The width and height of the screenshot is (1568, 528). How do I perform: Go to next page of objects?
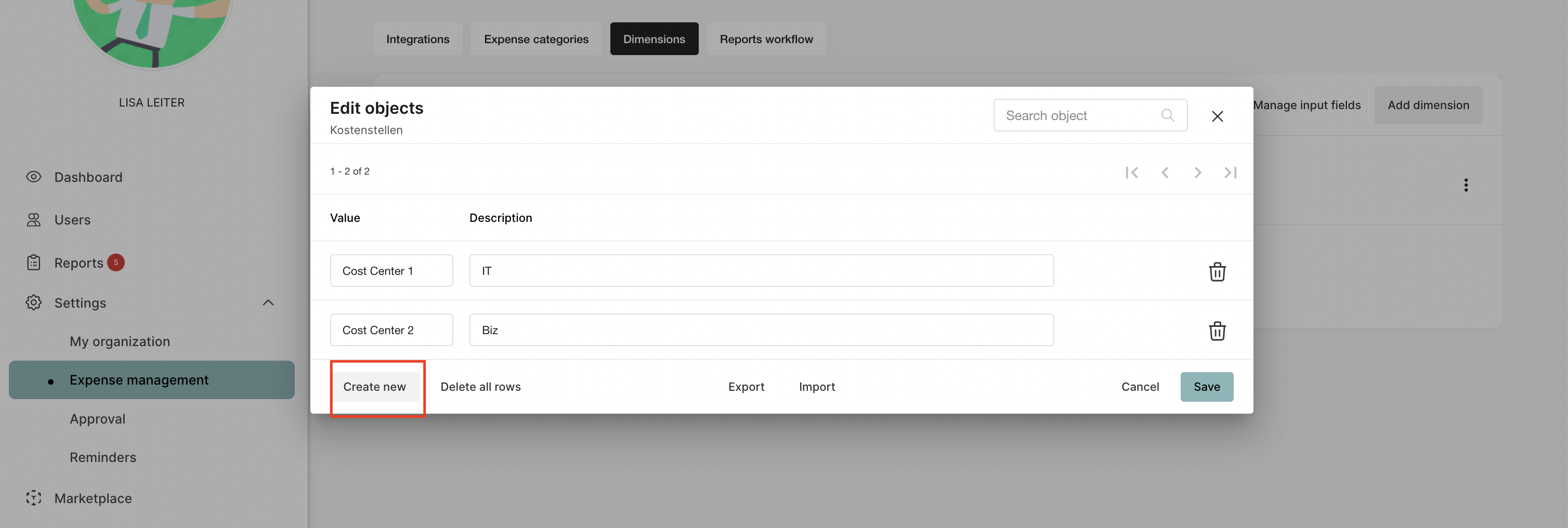(1197, 173)
